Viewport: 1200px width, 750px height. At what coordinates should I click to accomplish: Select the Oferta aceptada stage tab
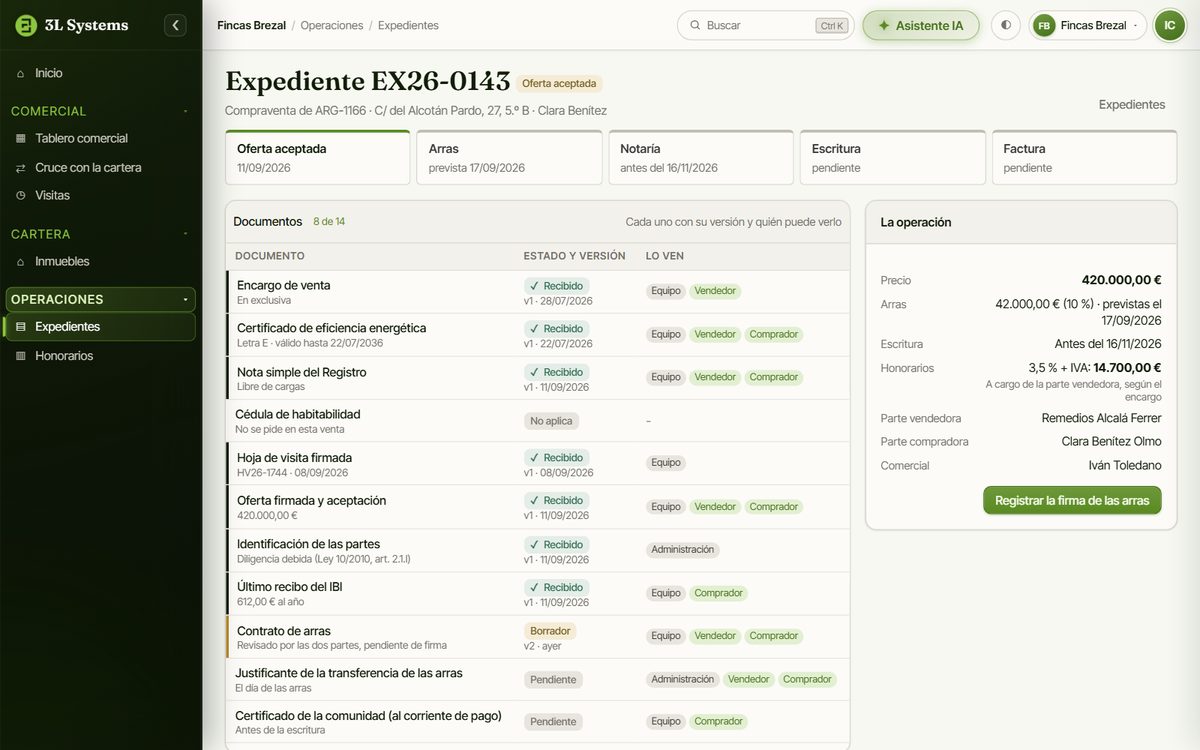click(x=318, y=157)
